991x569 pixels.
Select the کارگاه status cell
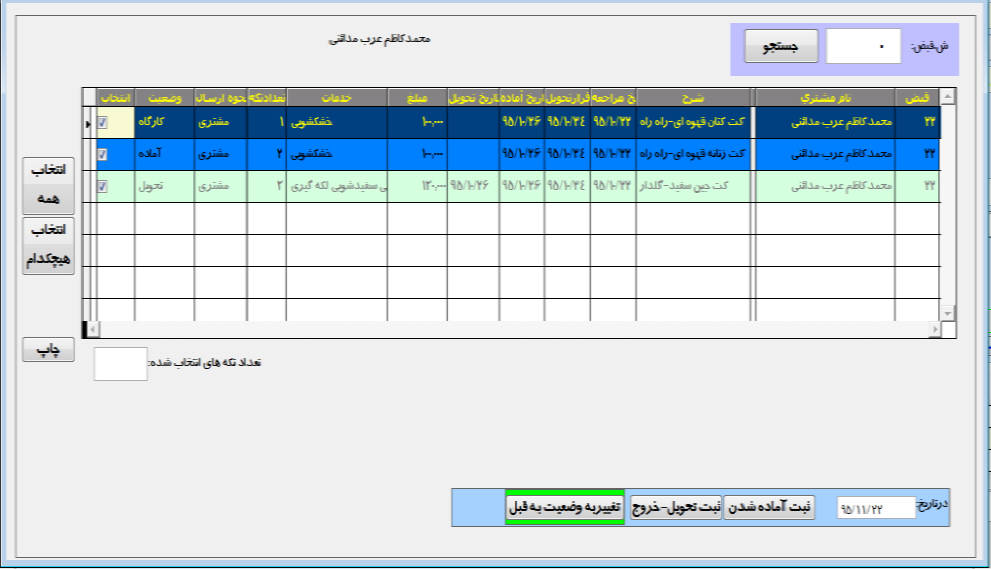pos(164,123)
